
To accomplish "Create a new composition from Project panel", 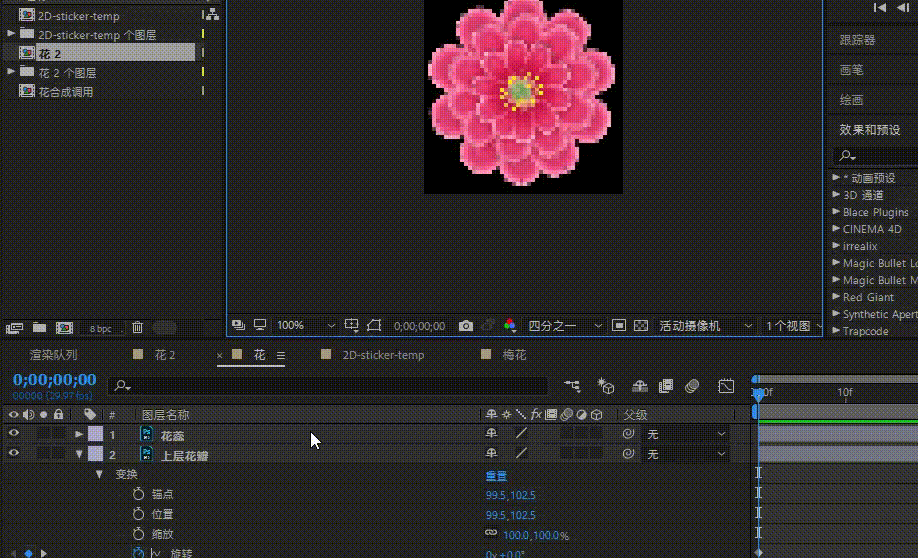I will [x=64, y=328].
